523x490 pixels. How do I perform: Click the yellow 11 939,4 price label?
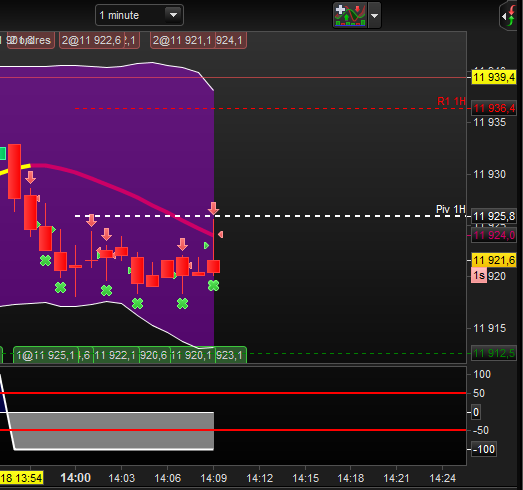[x=494, y=77]
